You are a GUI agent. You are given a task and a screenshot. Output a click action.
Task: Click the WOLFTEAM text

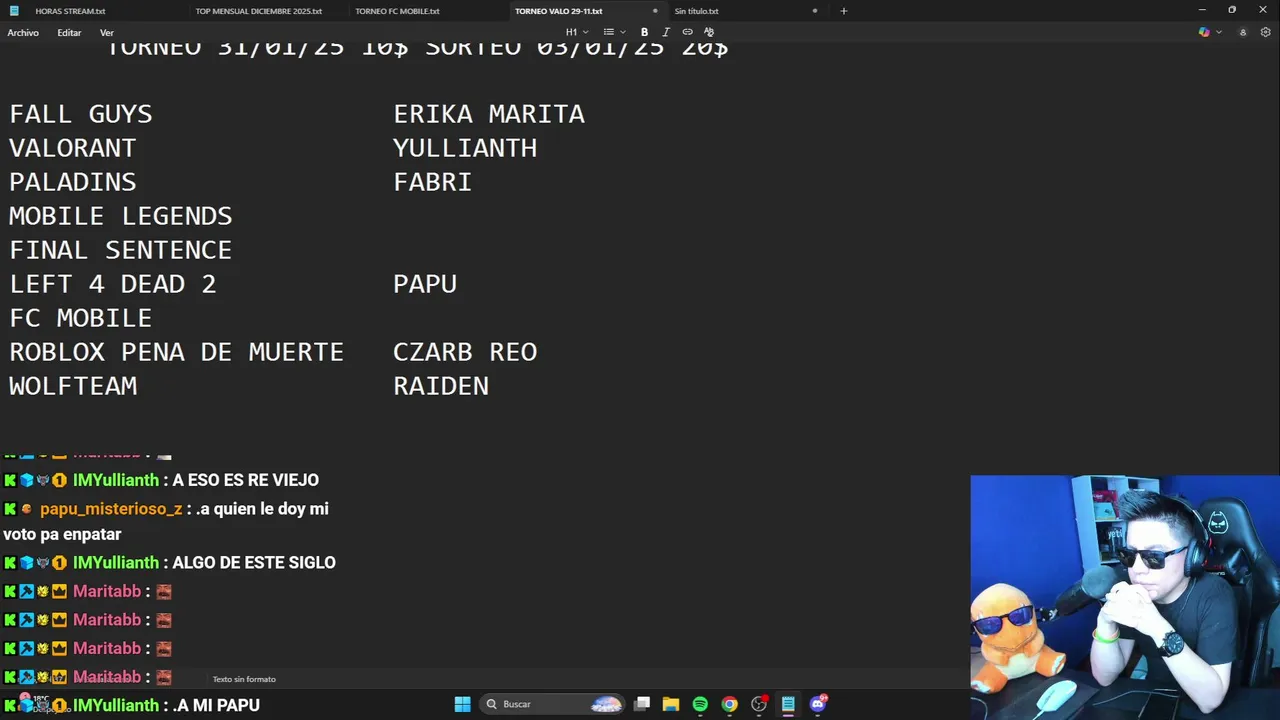coord(73,386)
